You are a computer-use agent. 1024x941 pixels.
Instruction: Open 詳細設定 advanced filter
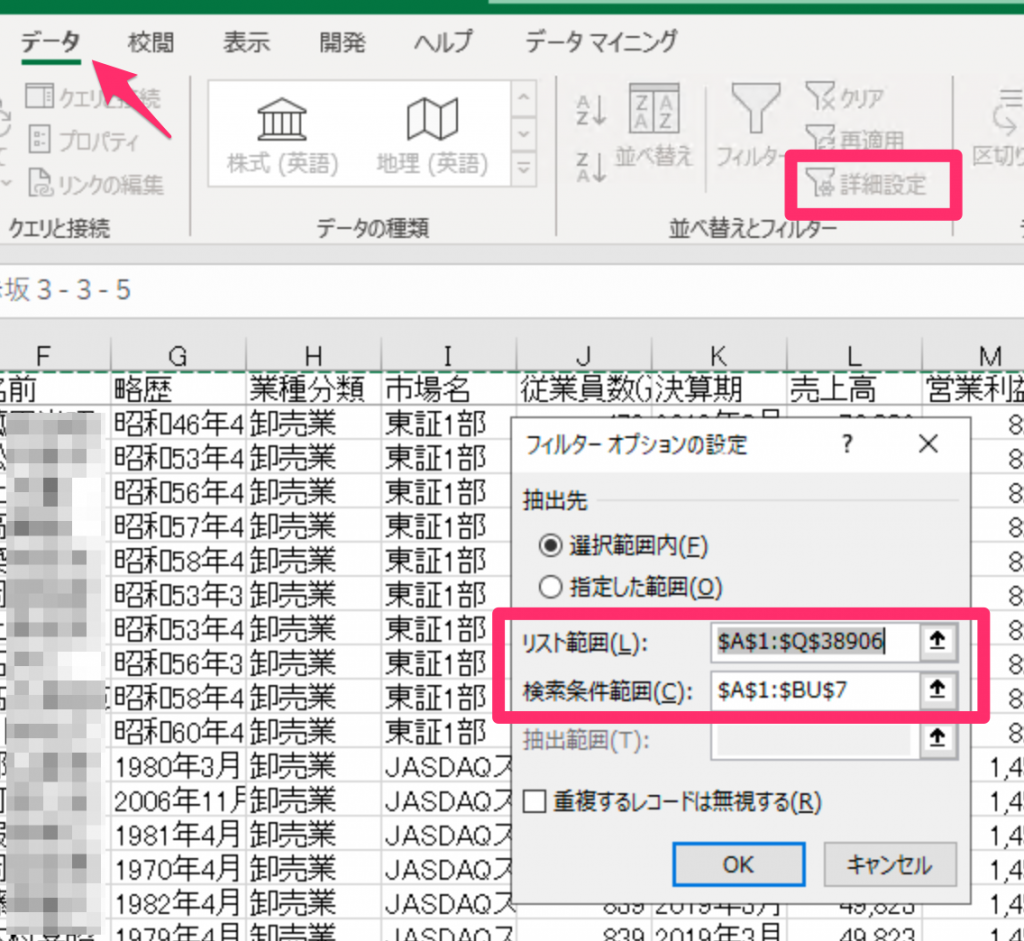[x=866, y=184]
